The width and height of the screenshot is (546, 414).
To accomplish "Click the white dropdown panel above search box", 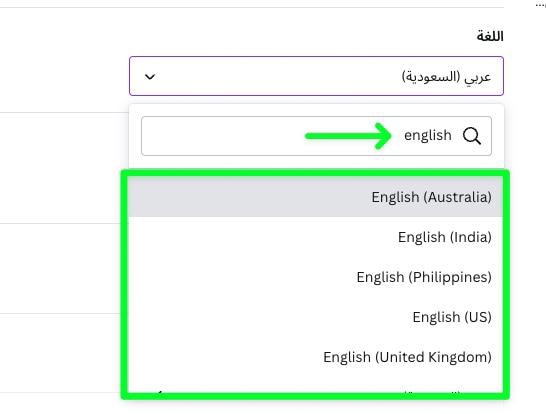I will (316, 110).
